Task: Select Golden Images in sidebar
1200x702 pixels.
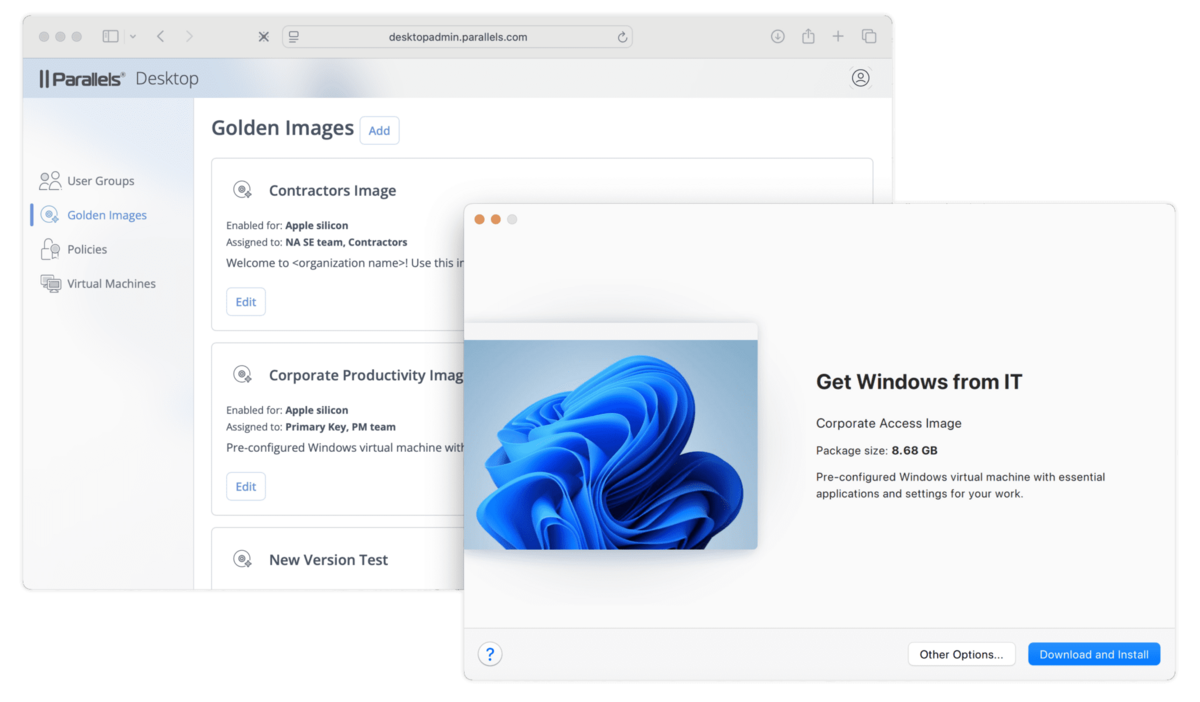Action: (x=107, y=215)
